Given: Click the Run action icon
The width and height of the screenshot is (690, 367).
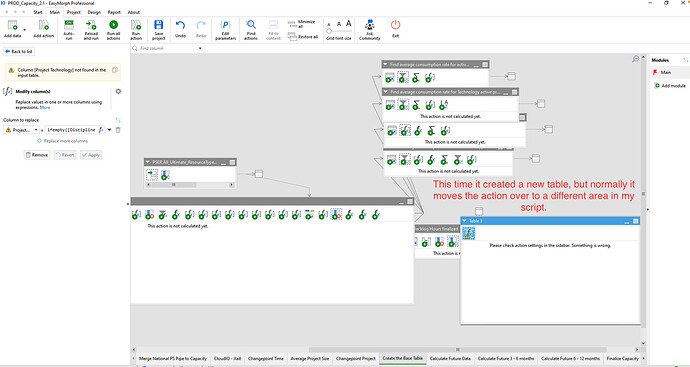Looking at the screenshot, I should [x=136, y=25].
